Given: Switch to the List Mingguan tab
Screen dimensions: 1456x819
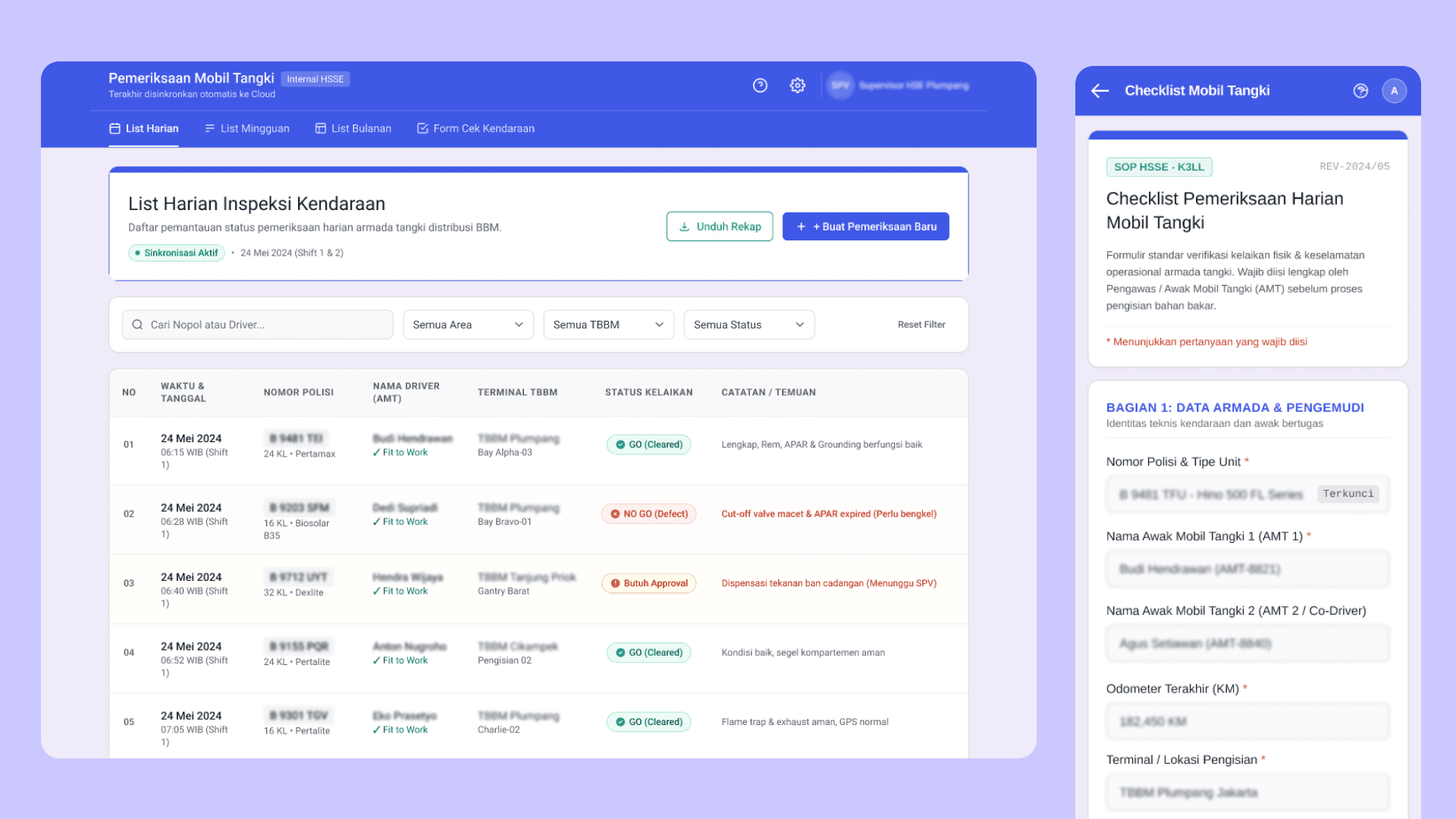Looking at the screenshot, I should 247,129.
